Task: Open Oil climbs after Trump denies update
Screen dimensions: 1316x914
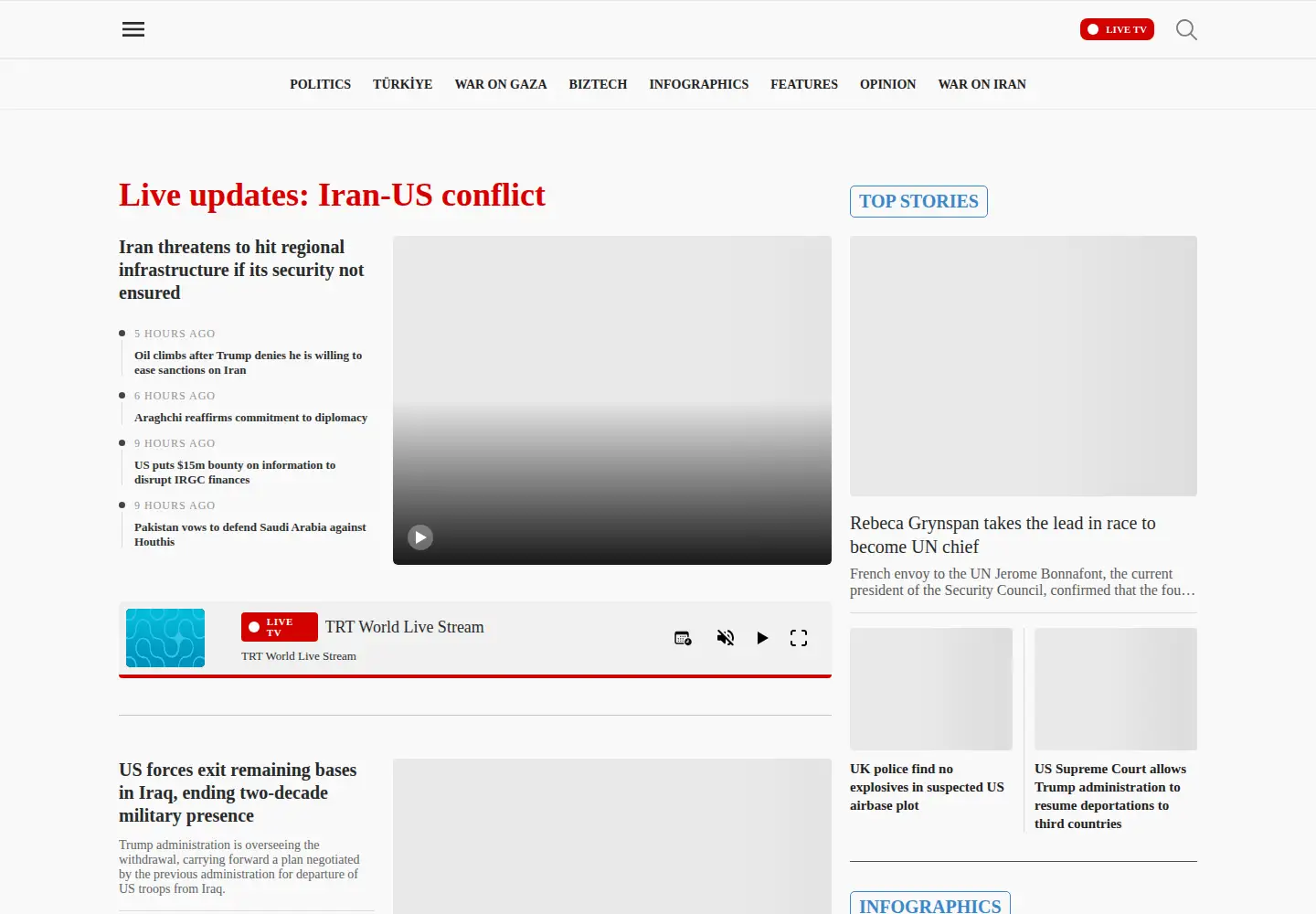Action: [x=249, y=363]
